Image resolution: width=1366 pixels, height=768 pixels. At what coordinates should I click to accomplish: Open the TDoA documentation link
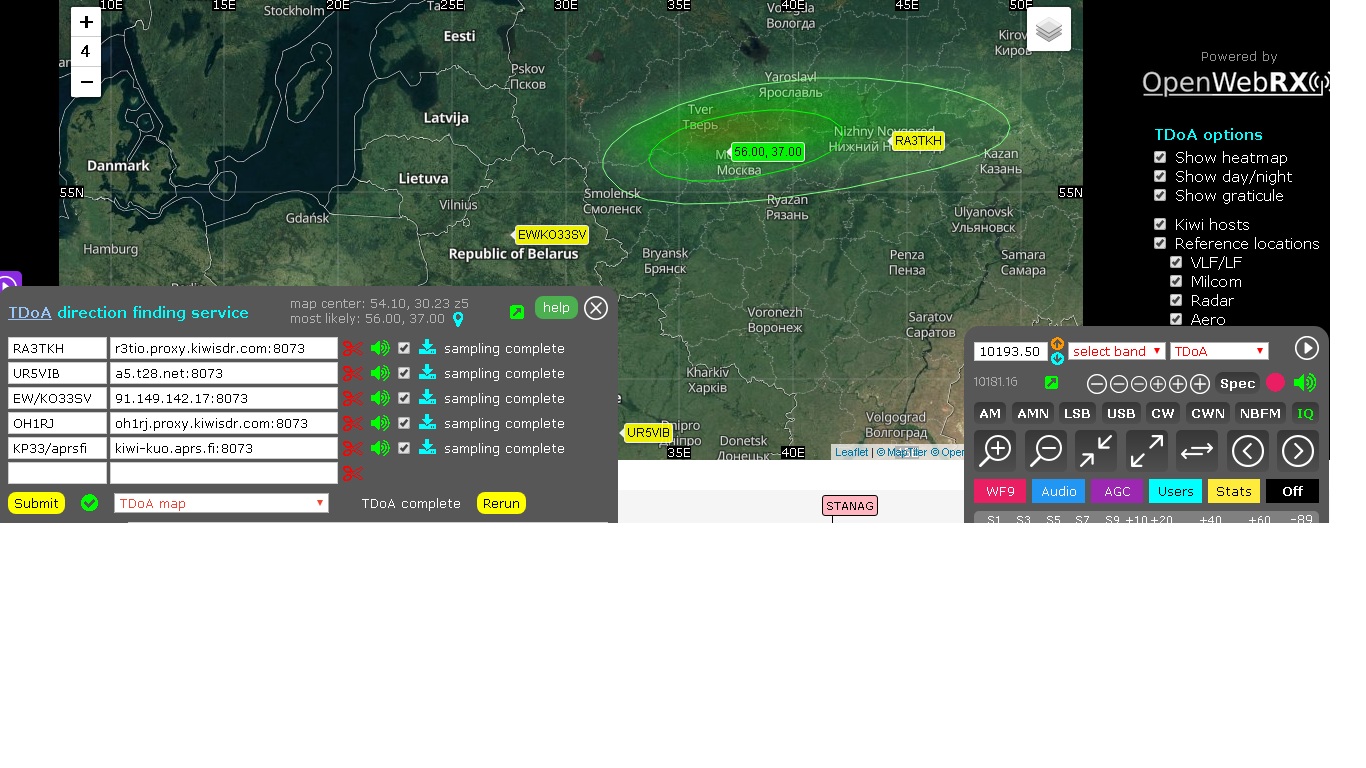pos(30,312)
